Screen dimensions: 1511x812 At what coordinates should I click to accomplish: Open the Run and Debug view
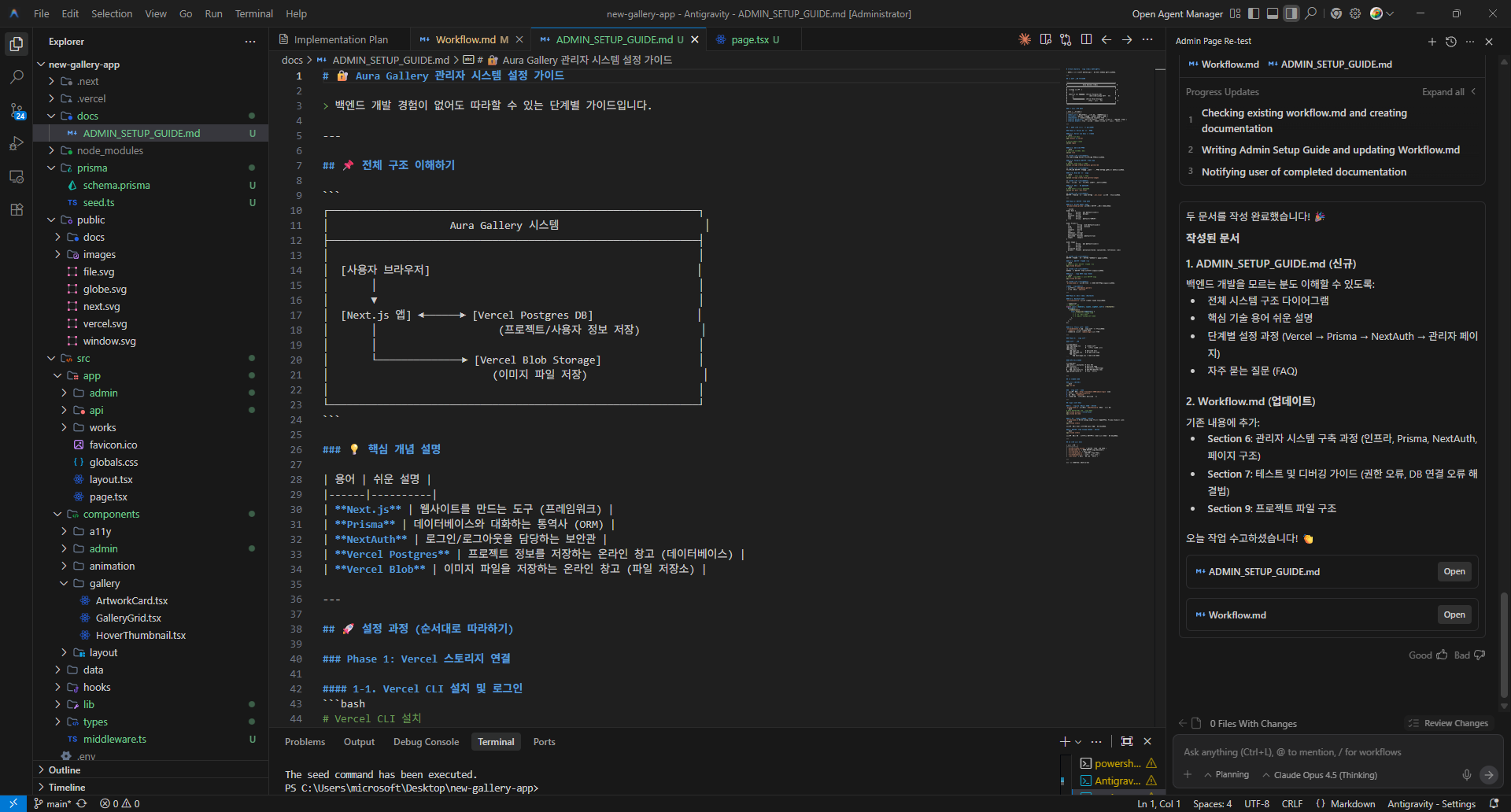coord(17,143)
